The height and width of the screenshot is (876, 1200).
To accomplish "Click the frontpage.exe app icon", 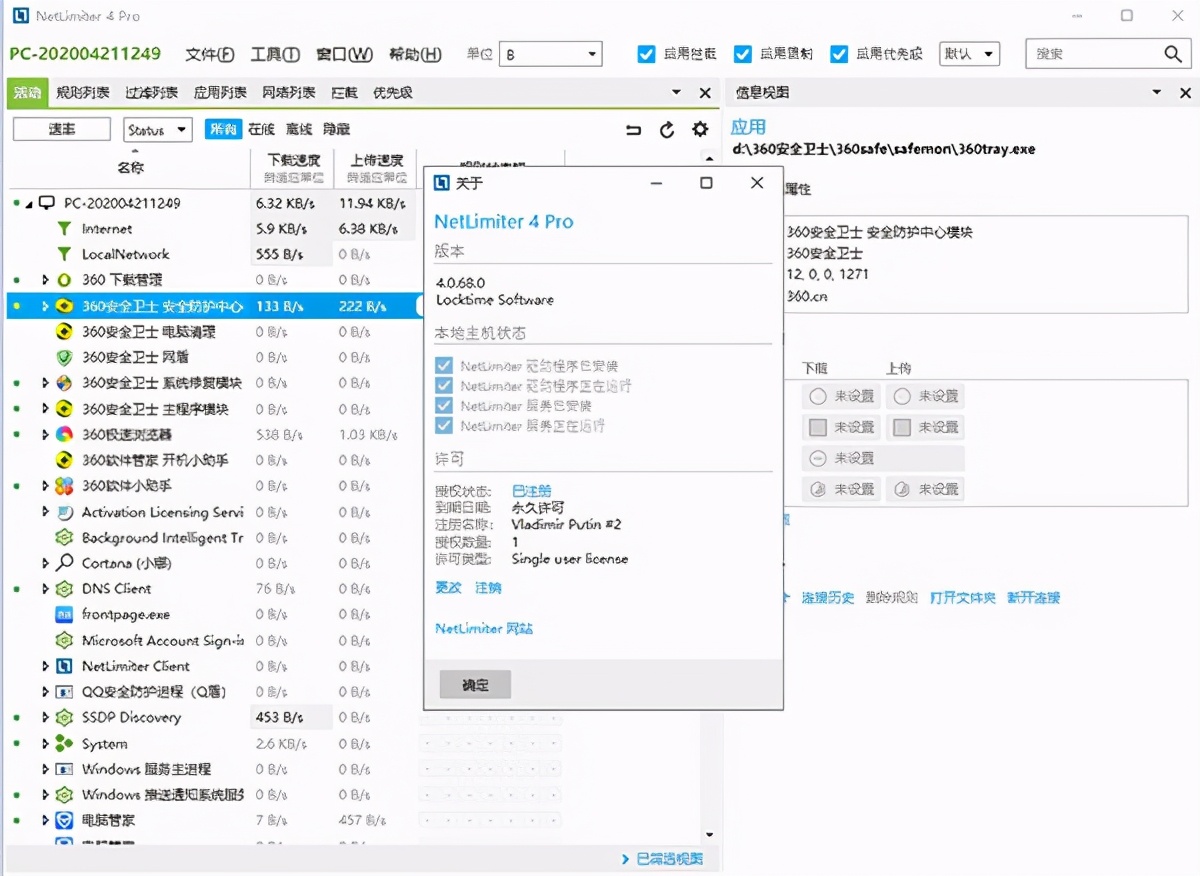I will tap(64, 615).
